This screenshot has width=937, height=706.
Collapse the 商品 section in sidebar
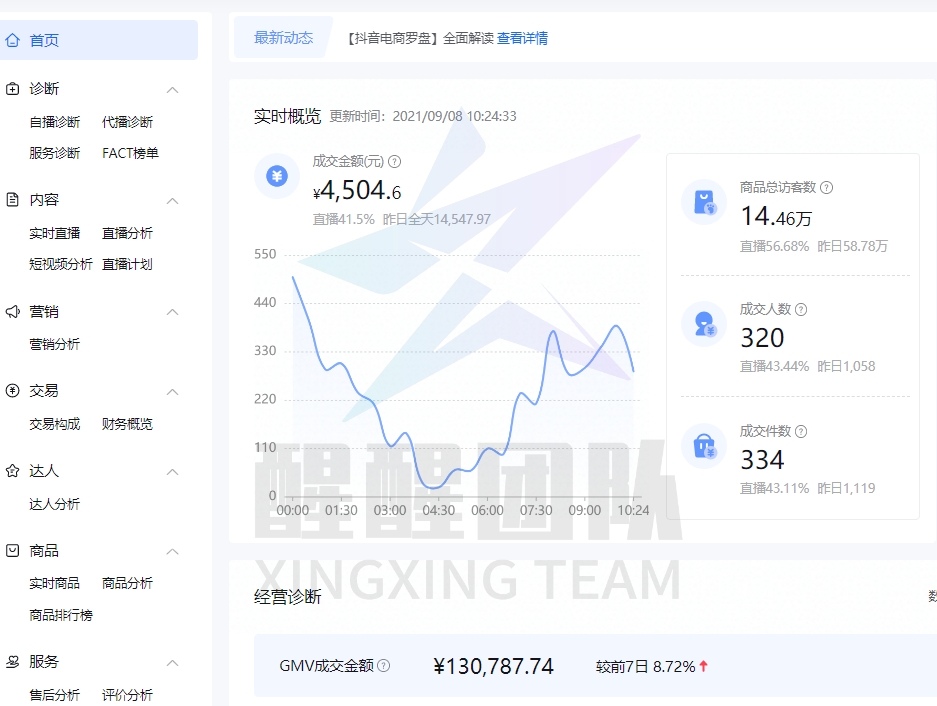point(172,551)
